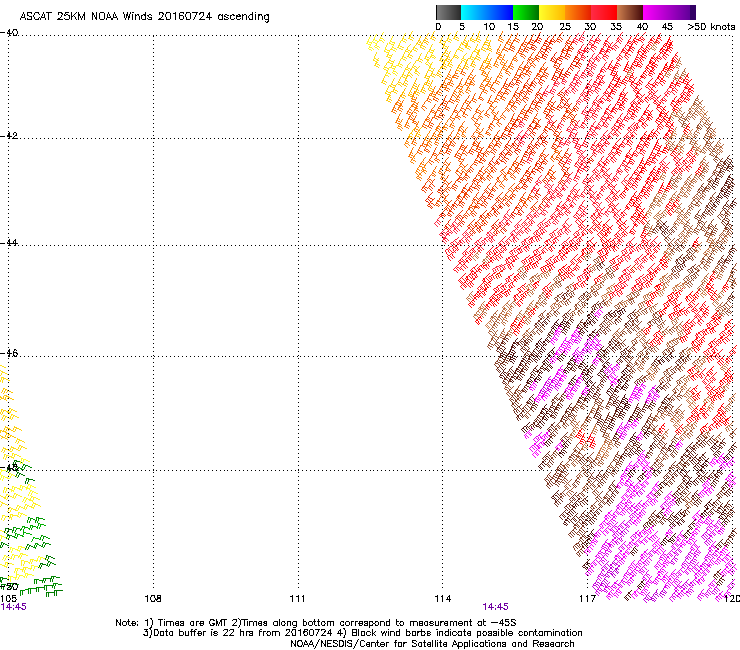
Task: Click the latitude label '-42'
Action: pos(9,135)
